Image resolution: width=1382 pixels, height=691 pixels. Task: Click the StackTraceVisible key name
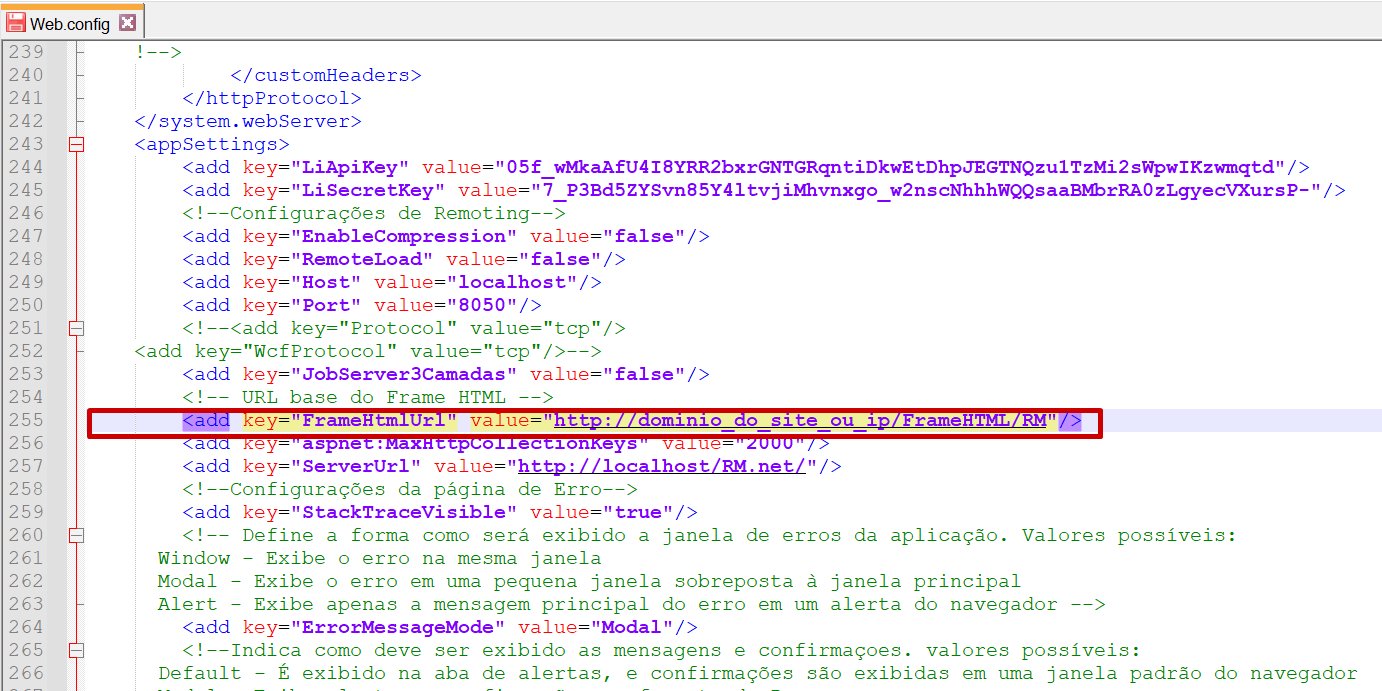coord(404,512)
